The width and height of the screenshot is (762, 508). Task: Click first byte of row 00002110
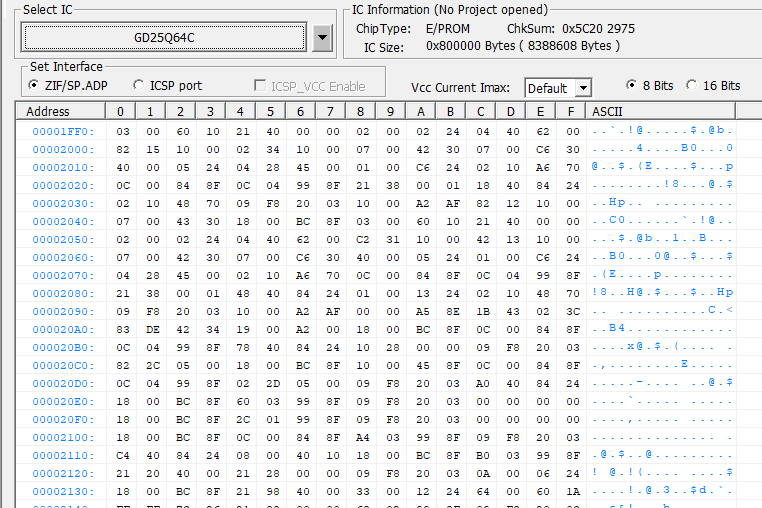[x=123, y=455]
